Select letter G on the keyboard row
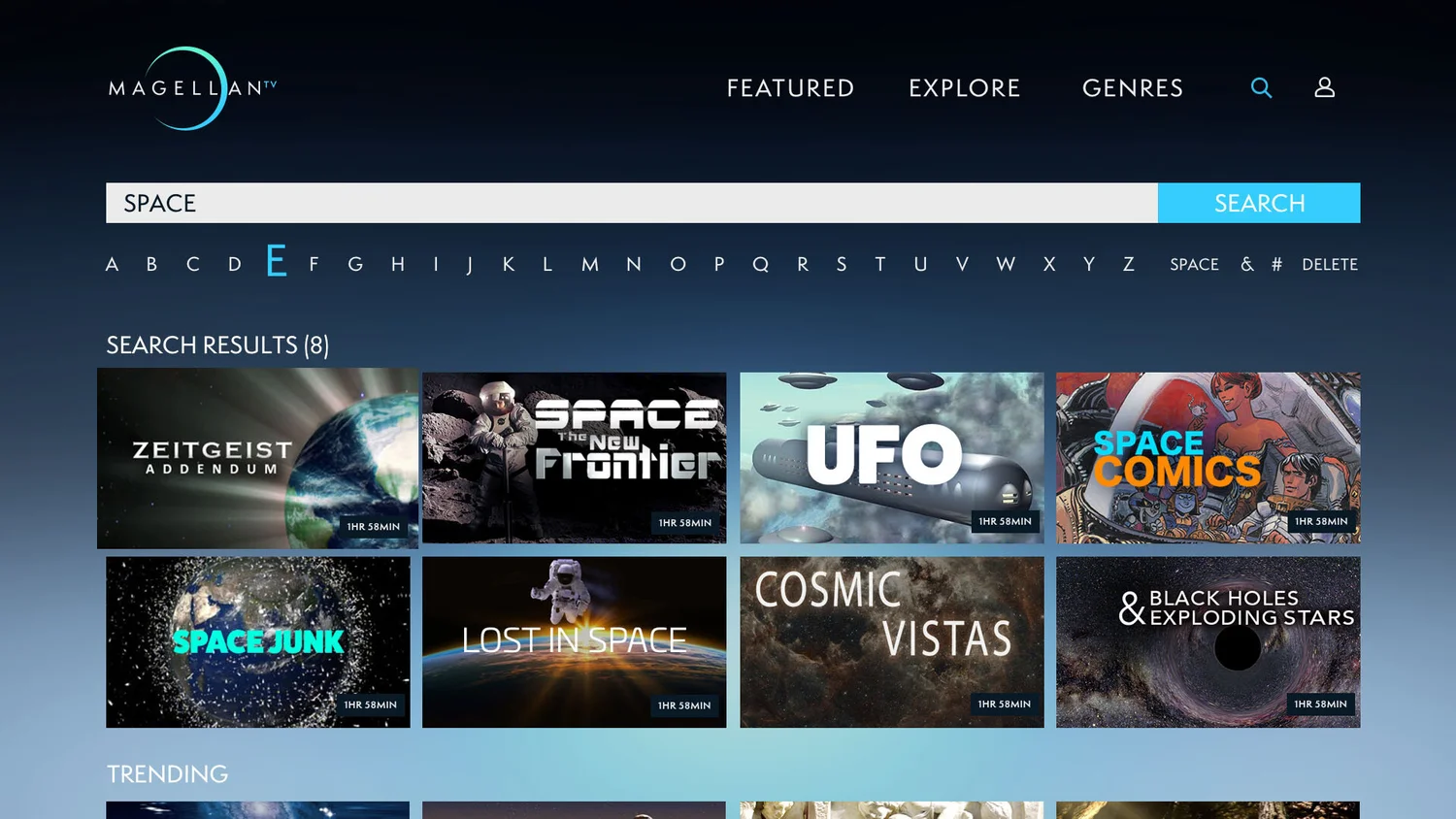 pos(355,264)
